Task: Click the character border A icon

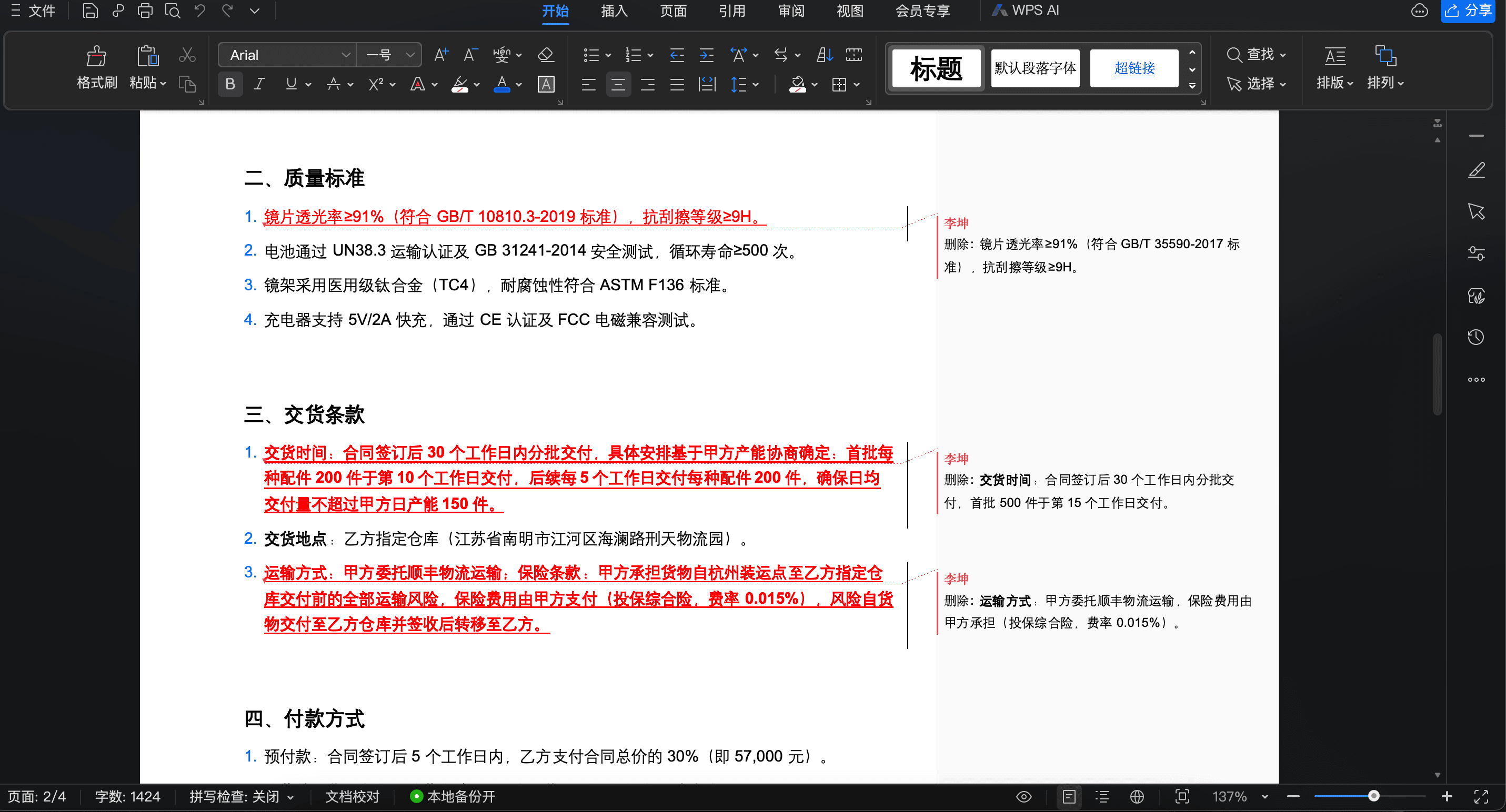Action: pyautogui.click(x=546, y=84)
